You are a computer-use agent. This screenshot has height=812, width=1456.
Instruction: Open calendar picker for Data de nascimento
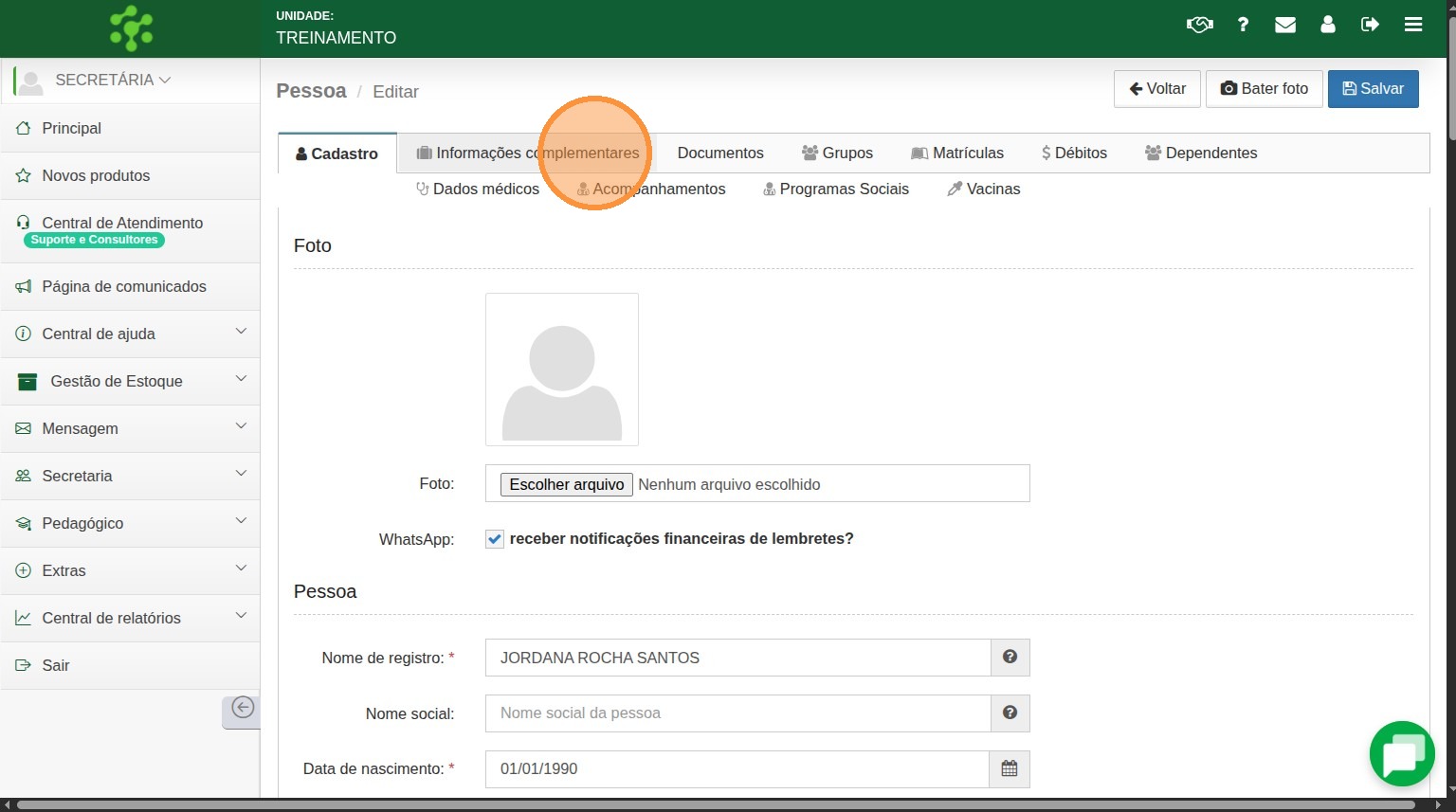pos(1010,768)
